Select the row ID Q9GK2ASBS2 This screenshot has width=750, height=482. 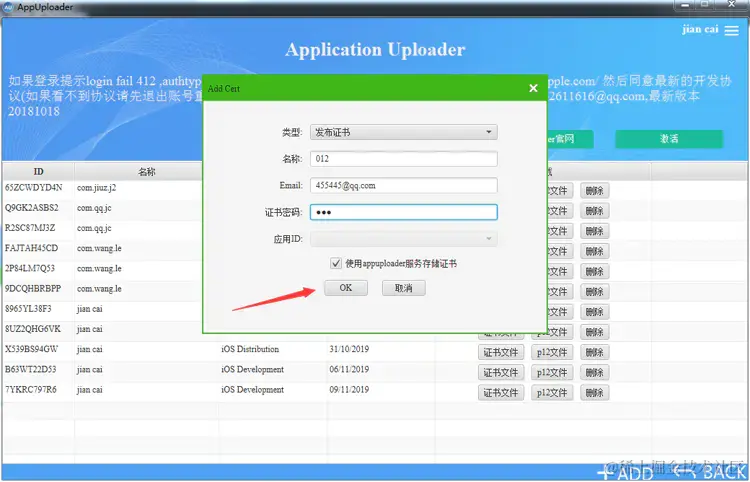coord(32,208)
